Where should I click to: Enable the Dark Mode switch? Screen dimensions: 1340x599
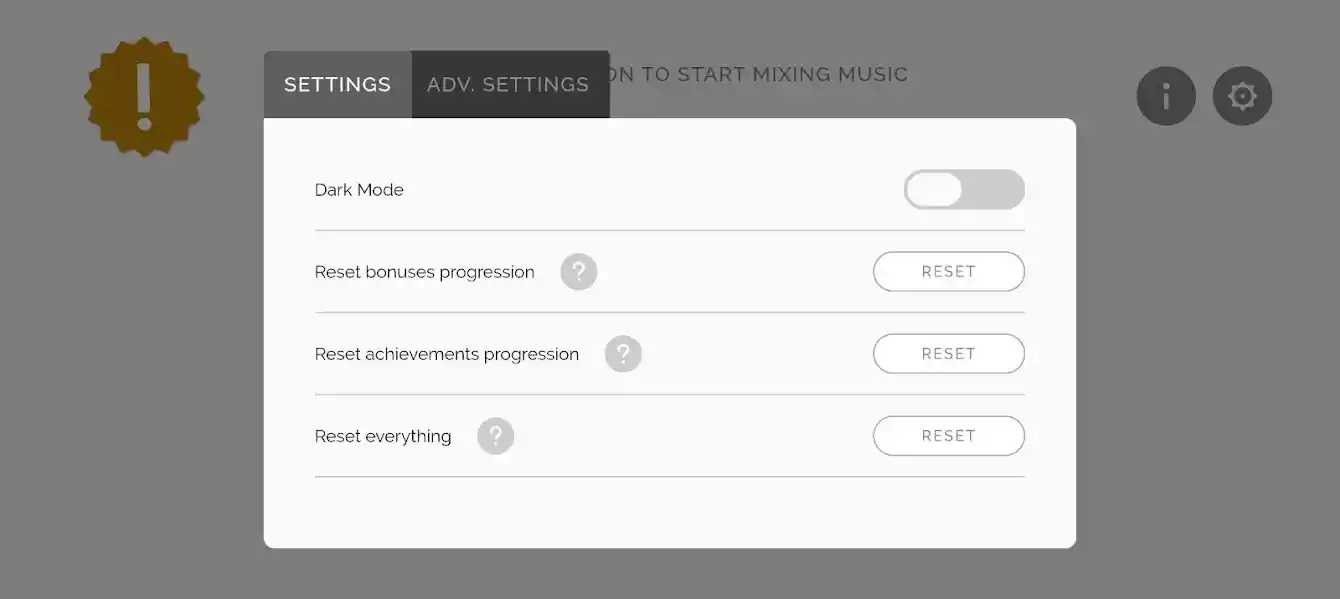click(x=964, y=189)
